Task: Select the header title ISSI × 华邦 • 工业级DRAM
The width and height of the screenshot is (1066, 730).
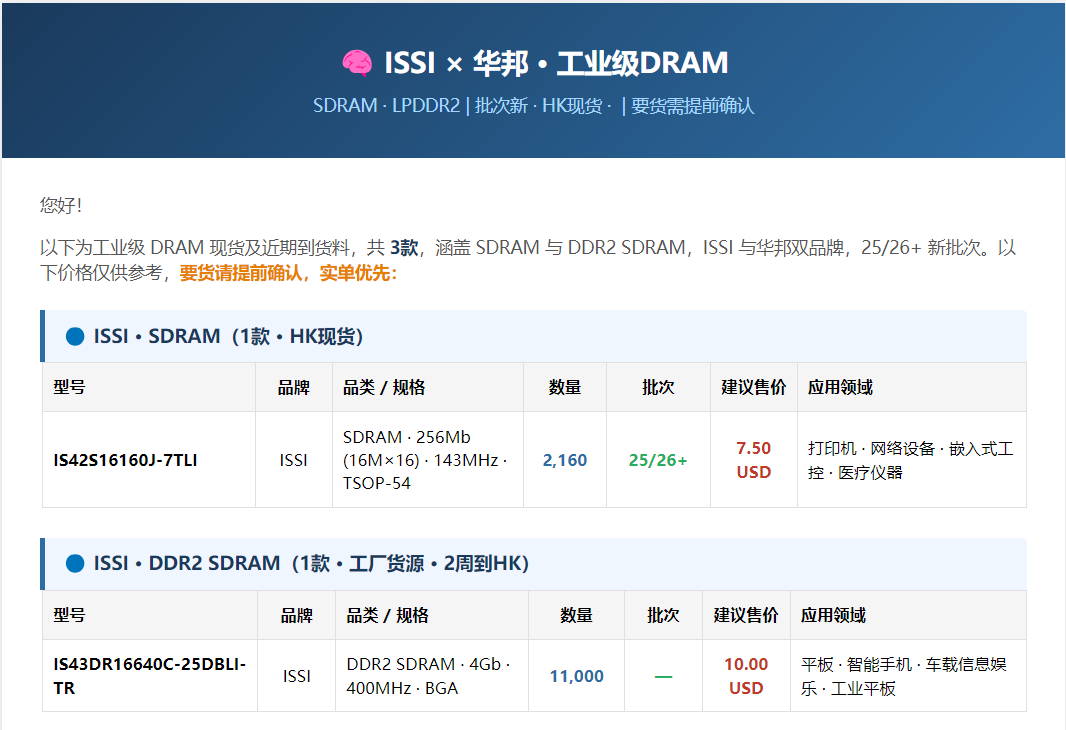Action: point(556,63)
